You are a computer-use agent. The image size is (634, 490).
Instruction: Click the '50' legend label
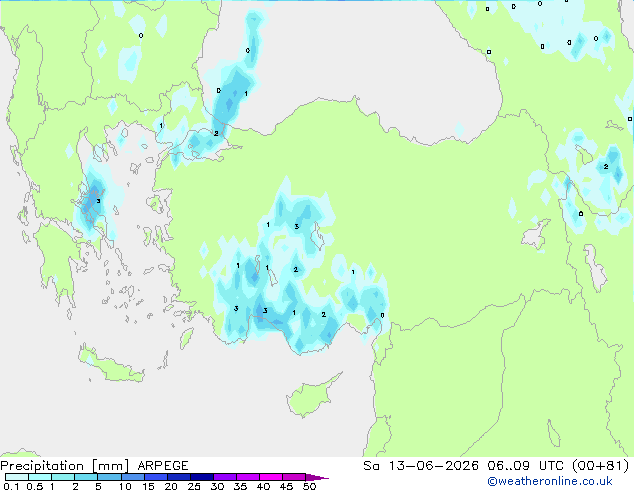pyautogui.click(x=309, y=486)
